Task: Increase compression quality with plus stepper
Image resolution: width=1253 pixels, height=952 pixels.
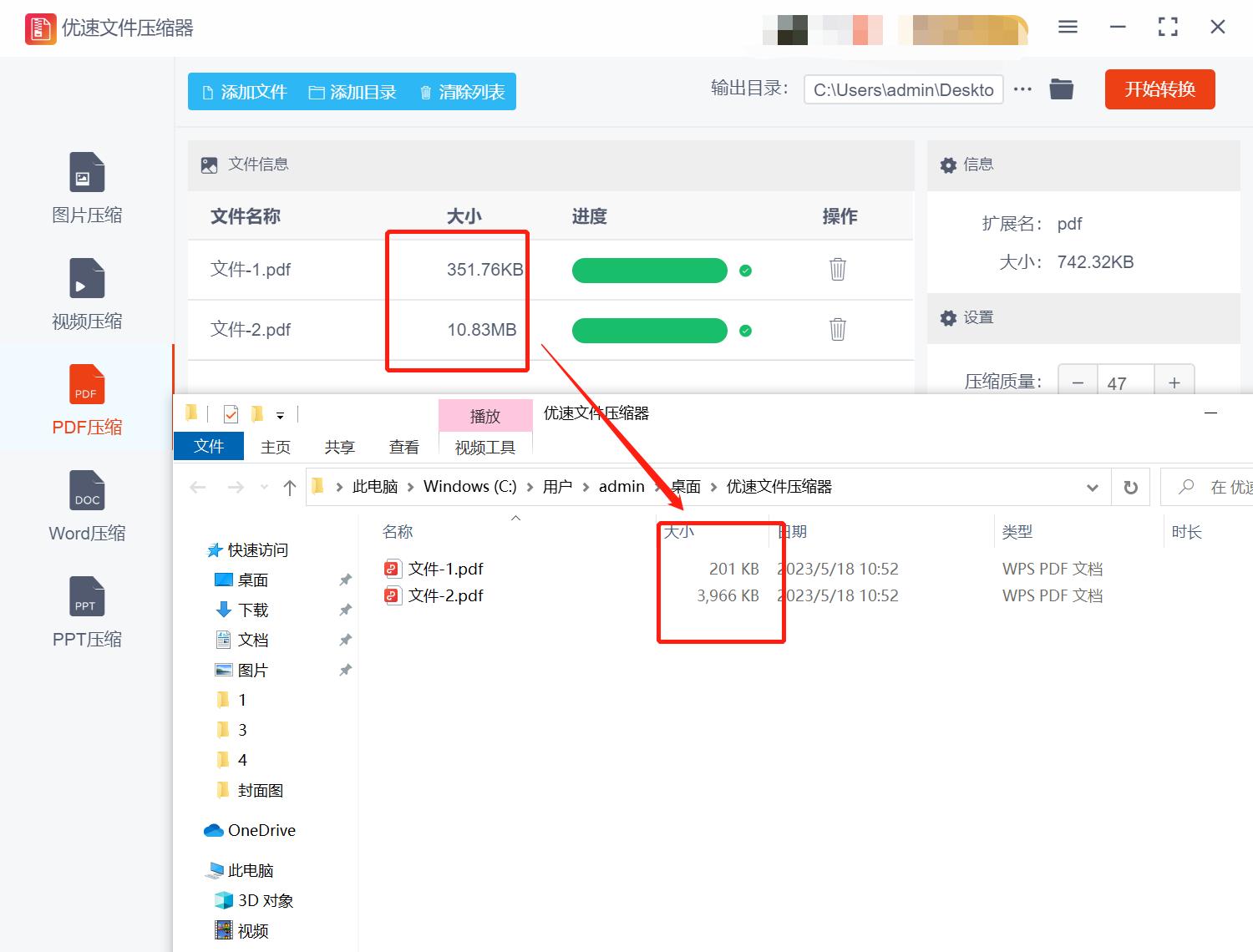Action: pos(1174,382)
